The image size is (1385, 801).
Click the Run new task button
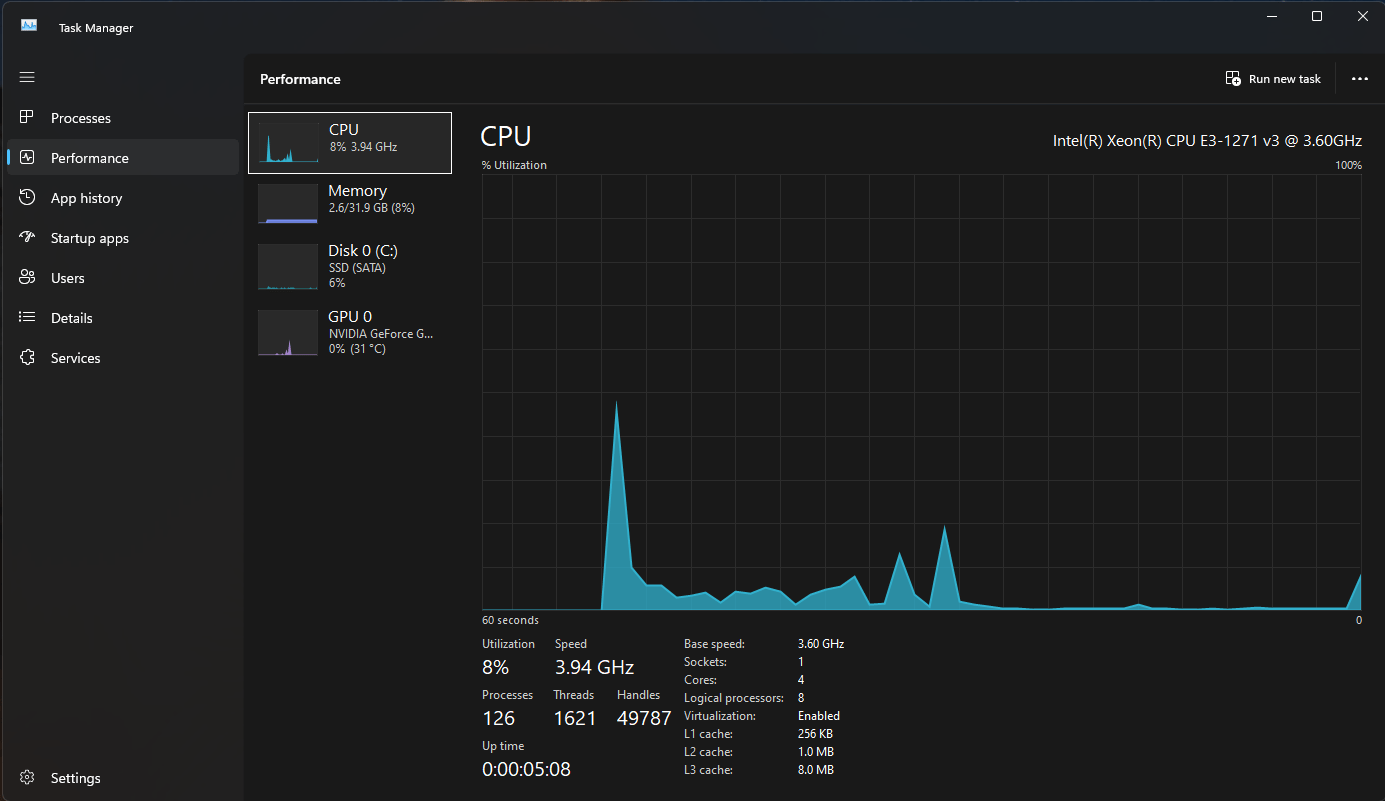point(1273,79)
